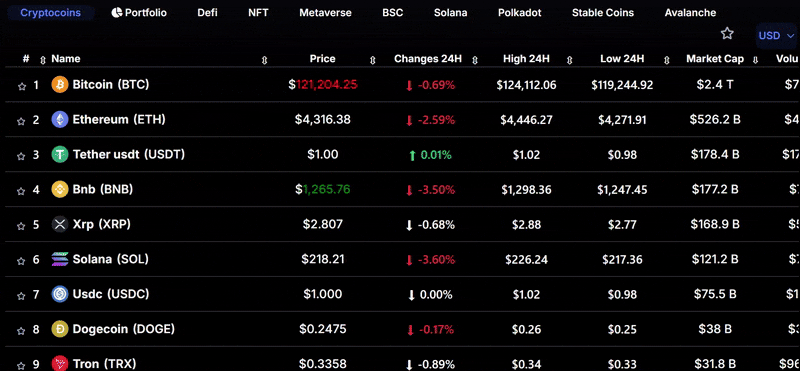Open the Defi category tab
800x371 pixels.
coord(208,13)
